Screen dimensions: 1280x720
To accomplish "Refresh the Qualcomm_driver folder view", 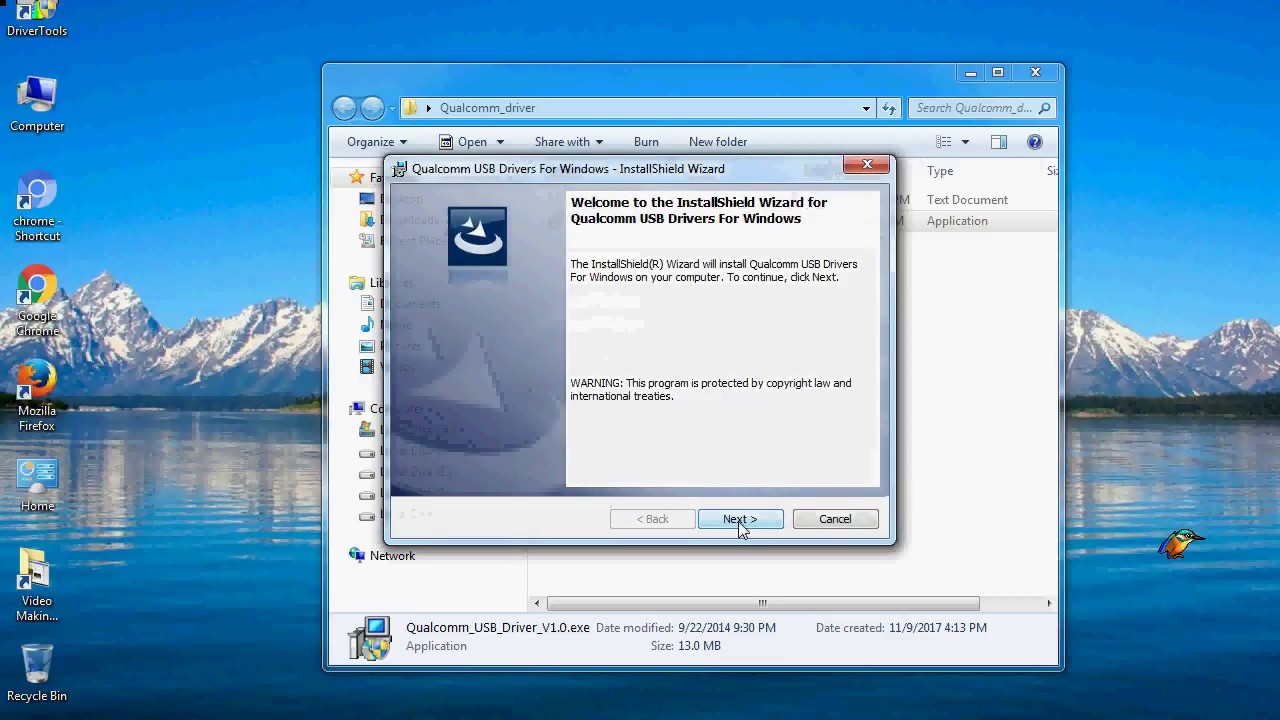I will click(x=888, y=108).
